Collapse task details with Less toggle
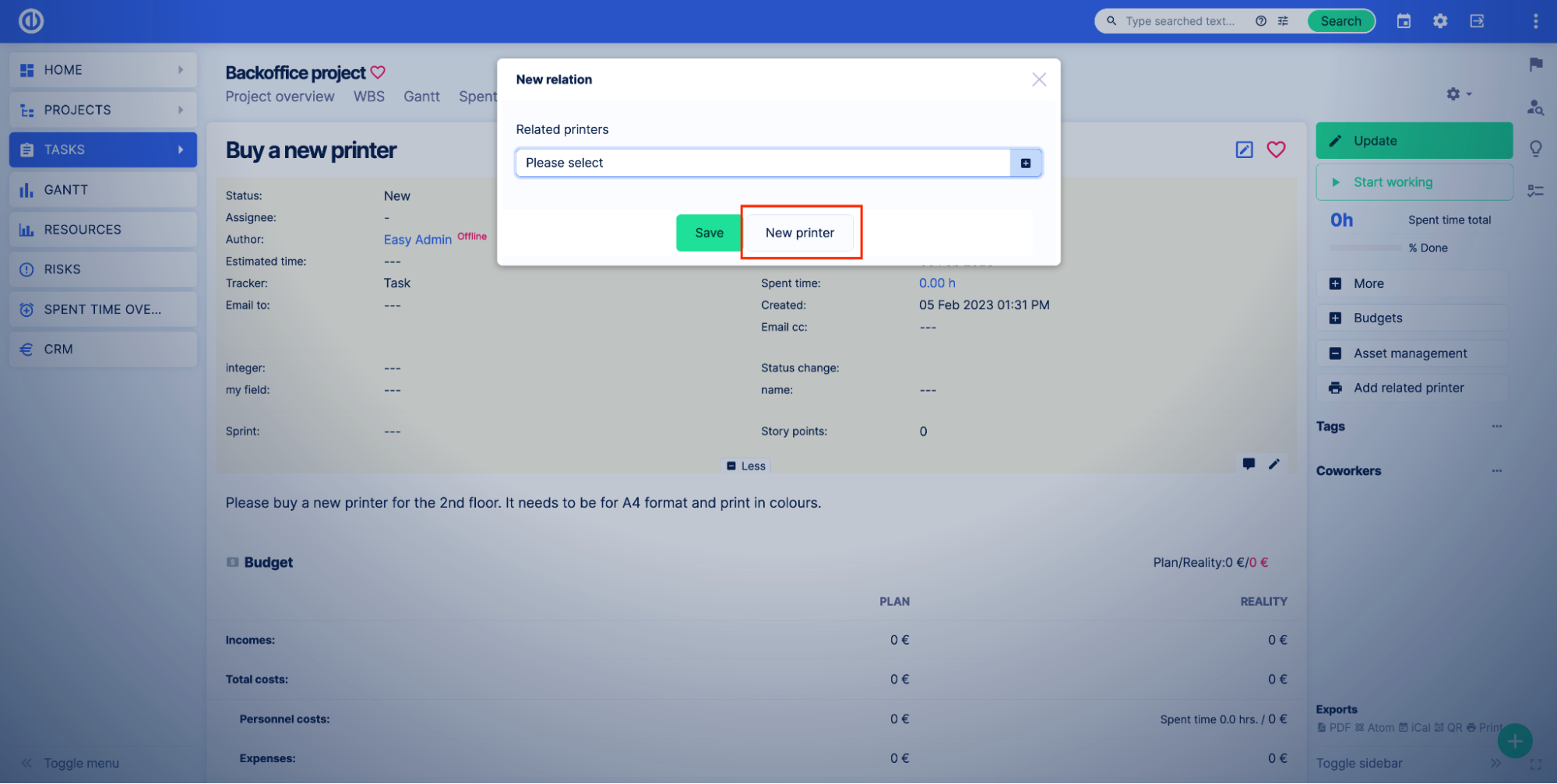 point(746,466)
